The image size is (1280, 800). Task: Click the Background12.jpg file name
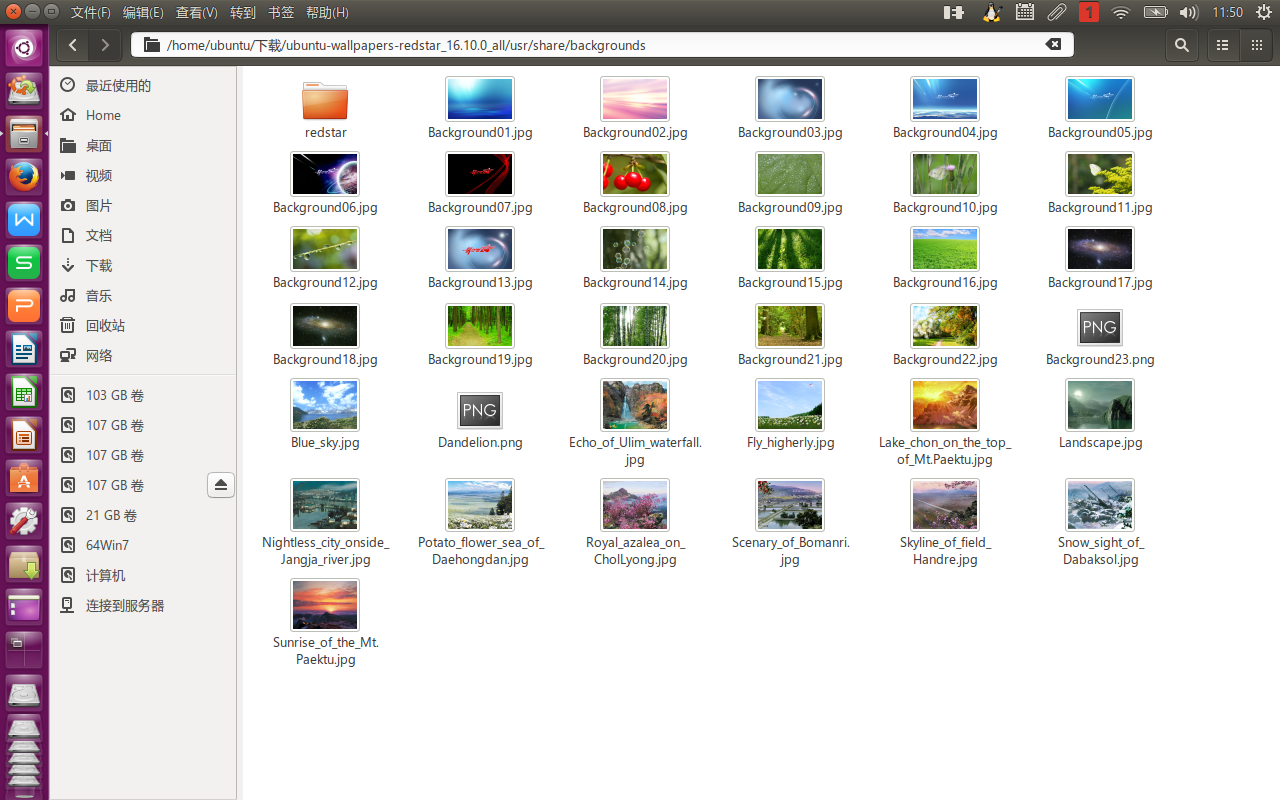(x=325, y=283)
